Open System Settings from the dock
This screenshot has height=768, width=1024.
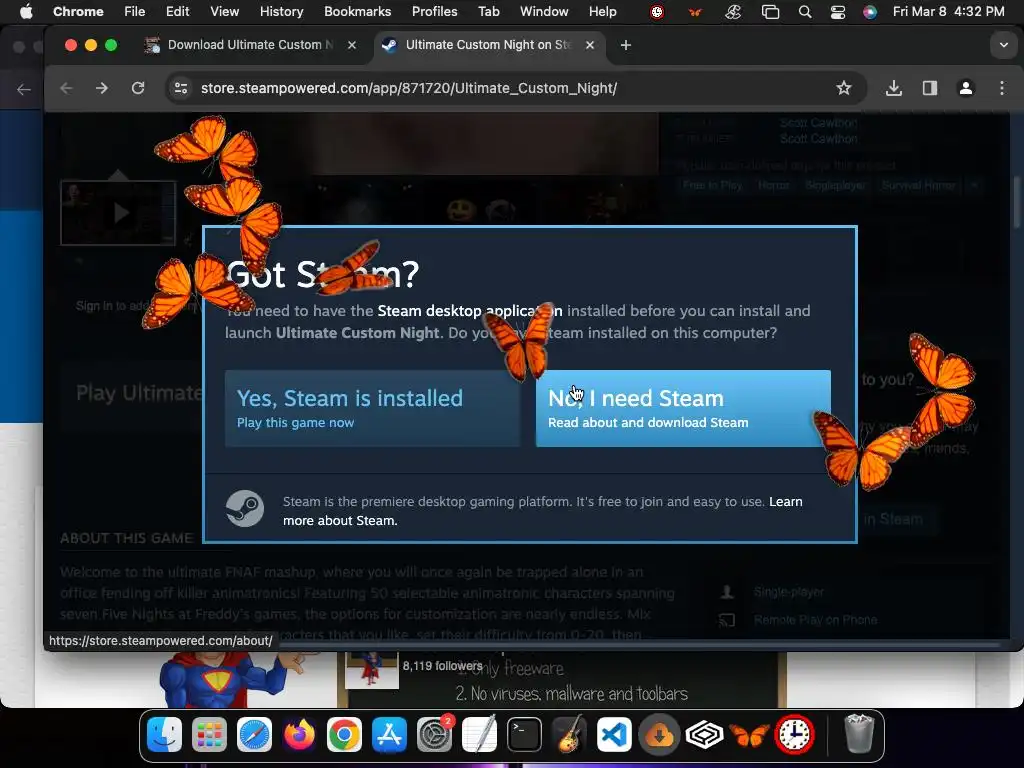tap(434, 735)
